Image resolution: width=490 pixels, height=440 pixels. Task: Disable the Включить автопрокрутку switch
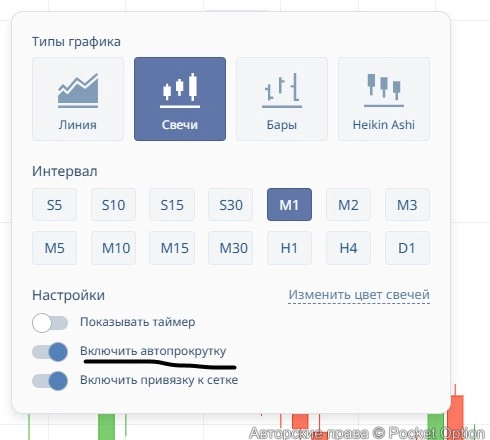point(50,352)
